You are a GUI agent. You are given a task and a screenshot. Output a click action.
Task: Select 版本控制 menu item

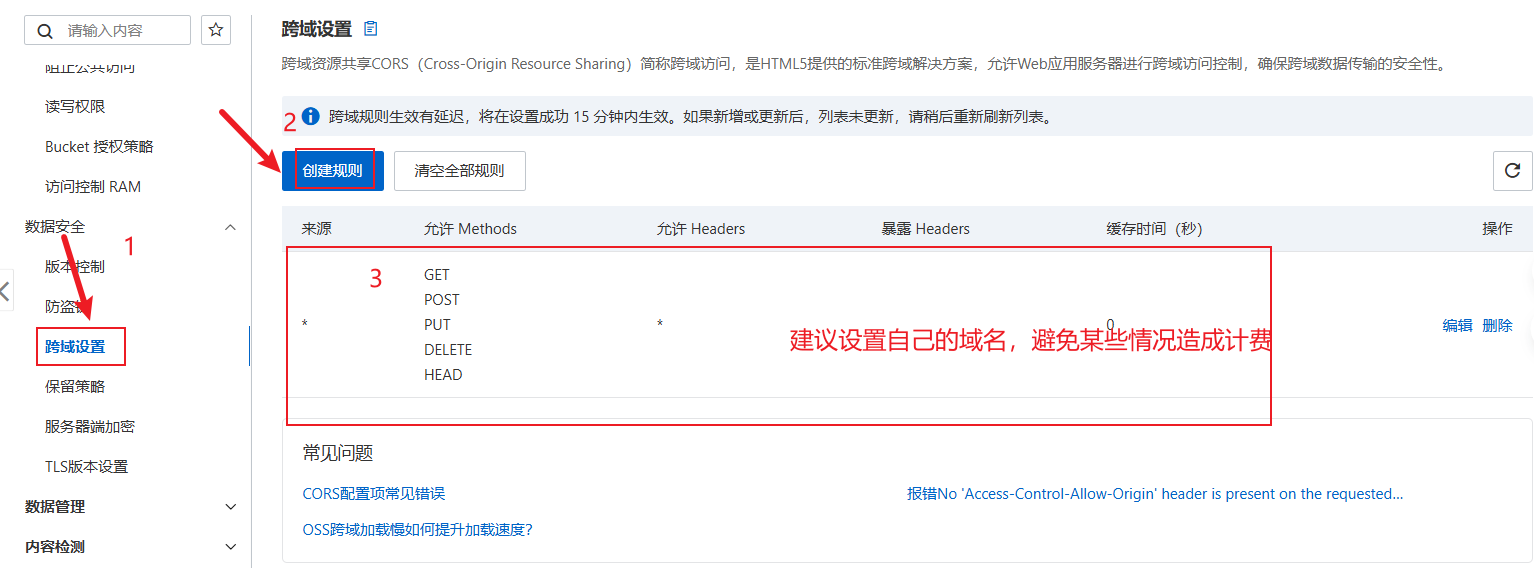(75, 267)
